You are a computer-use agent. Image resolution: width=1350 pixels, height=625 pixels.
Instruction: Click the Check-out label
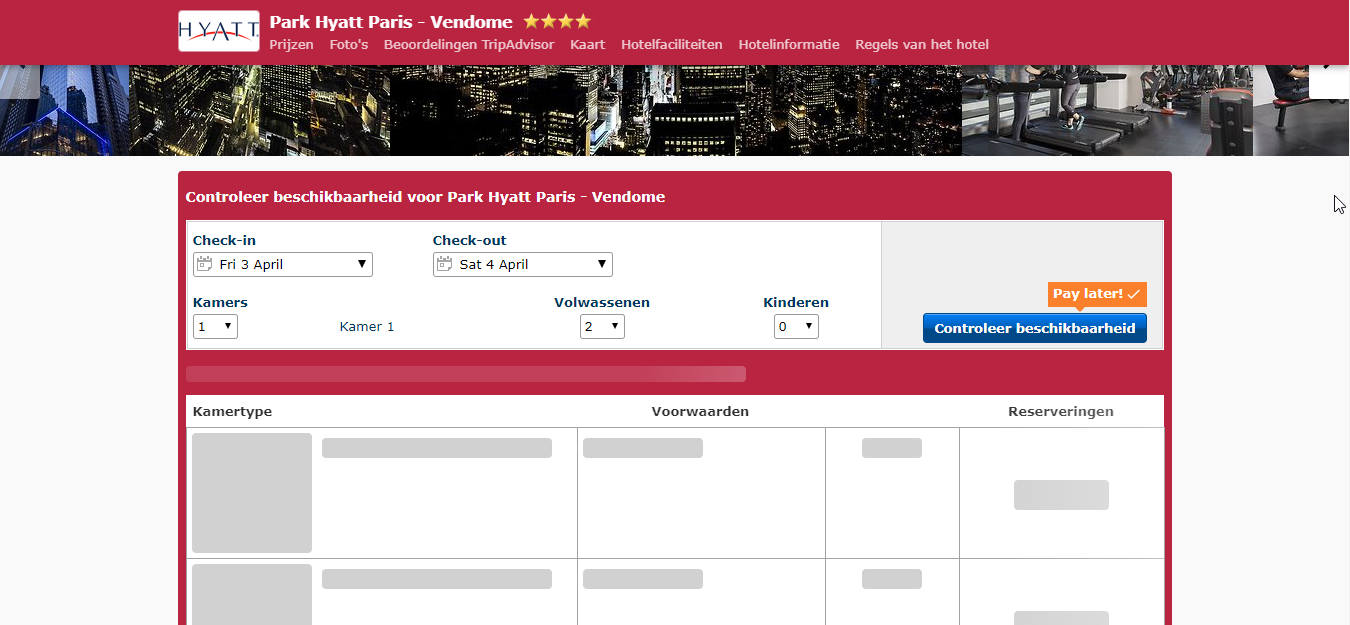point(470,241)
